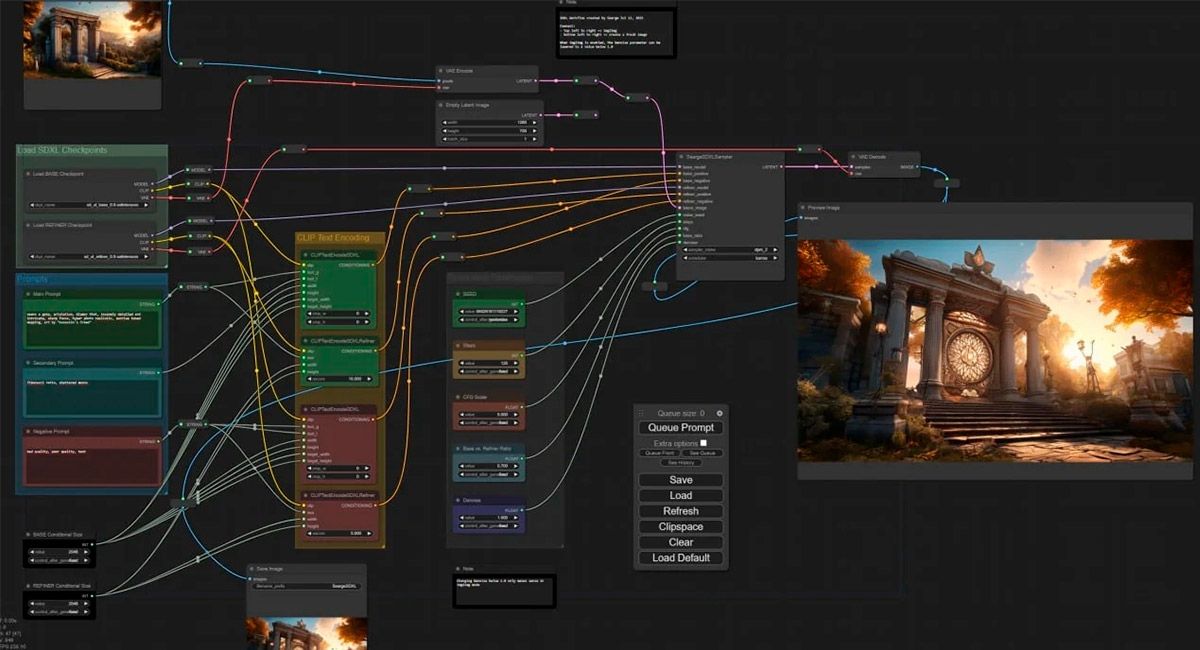The height and width of the screenshot is (650, 1200).
Task: Adjust batch_size in Empty Latent Image
Action: click(x=490, y=139)
